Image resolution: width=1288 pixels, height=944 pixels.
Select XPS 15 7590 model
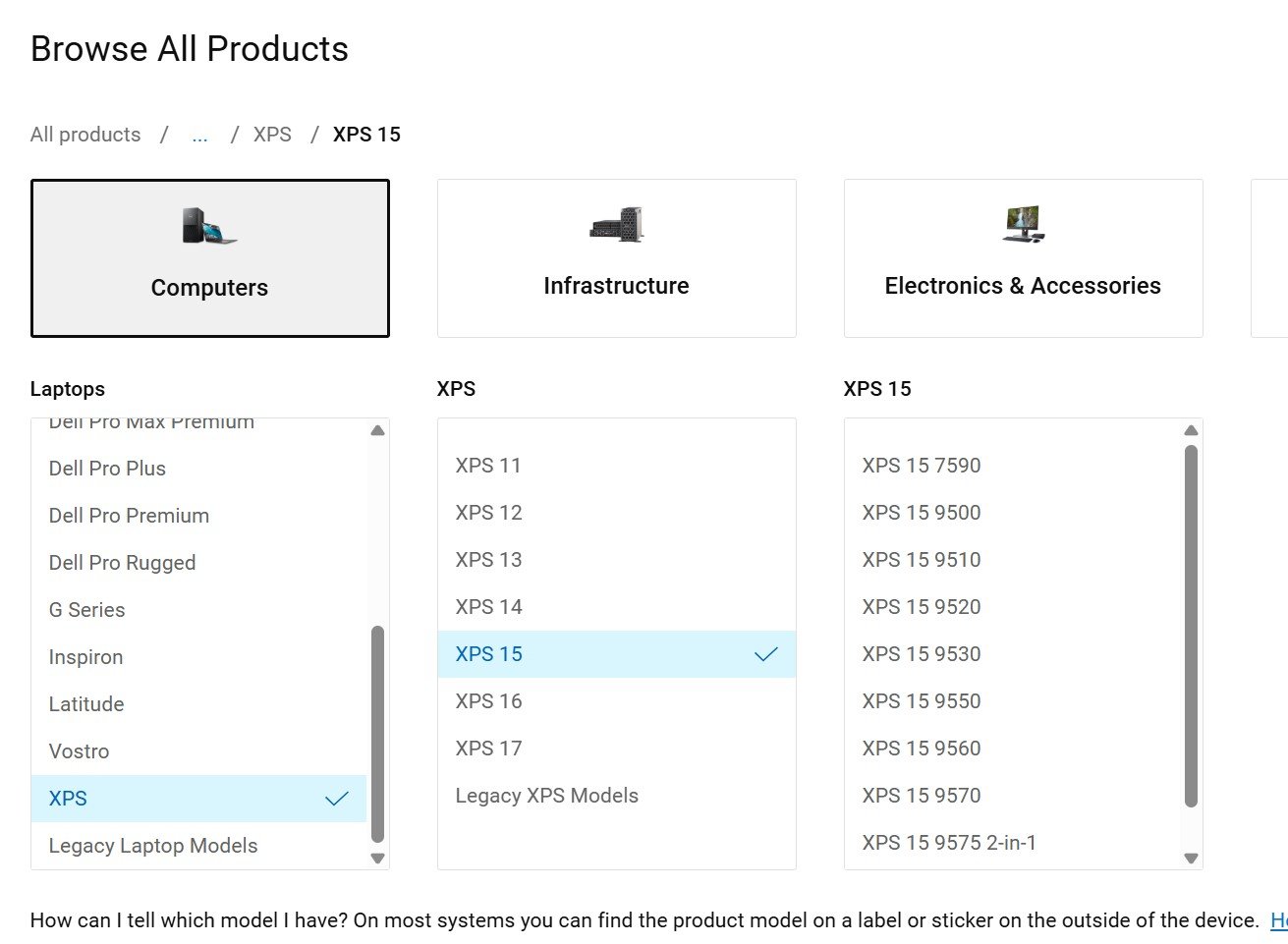[921, 466]
